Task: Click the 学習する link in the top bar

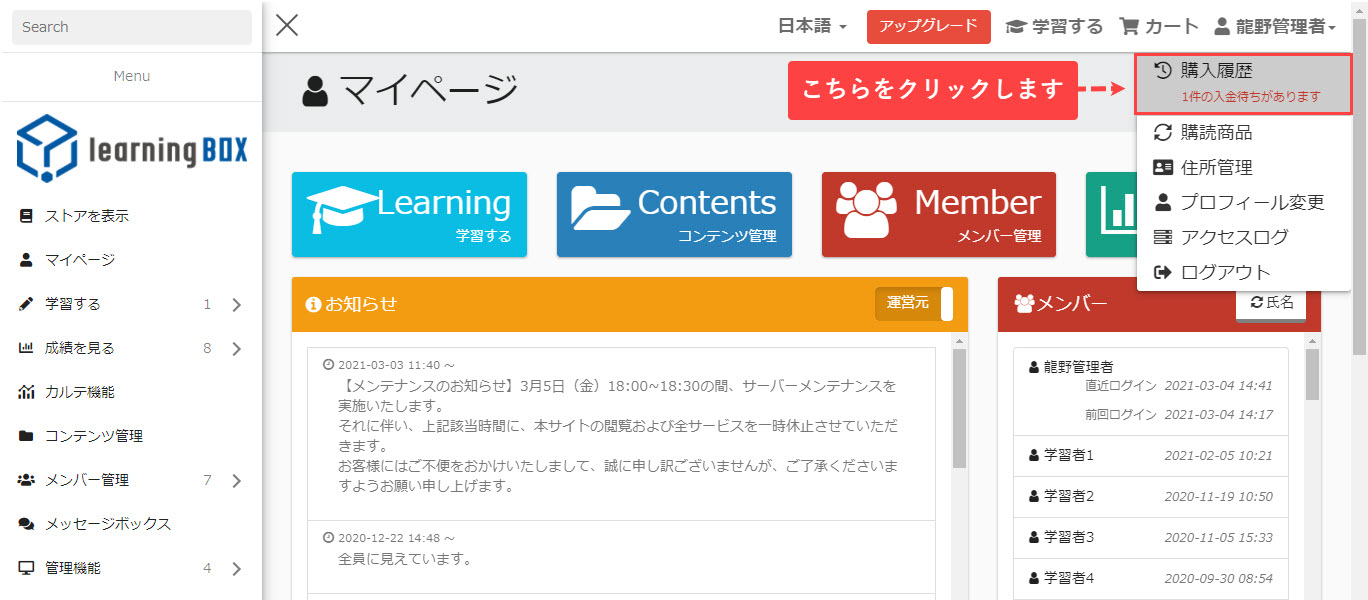Action: pyautogui.click(x=1054, y=27)
